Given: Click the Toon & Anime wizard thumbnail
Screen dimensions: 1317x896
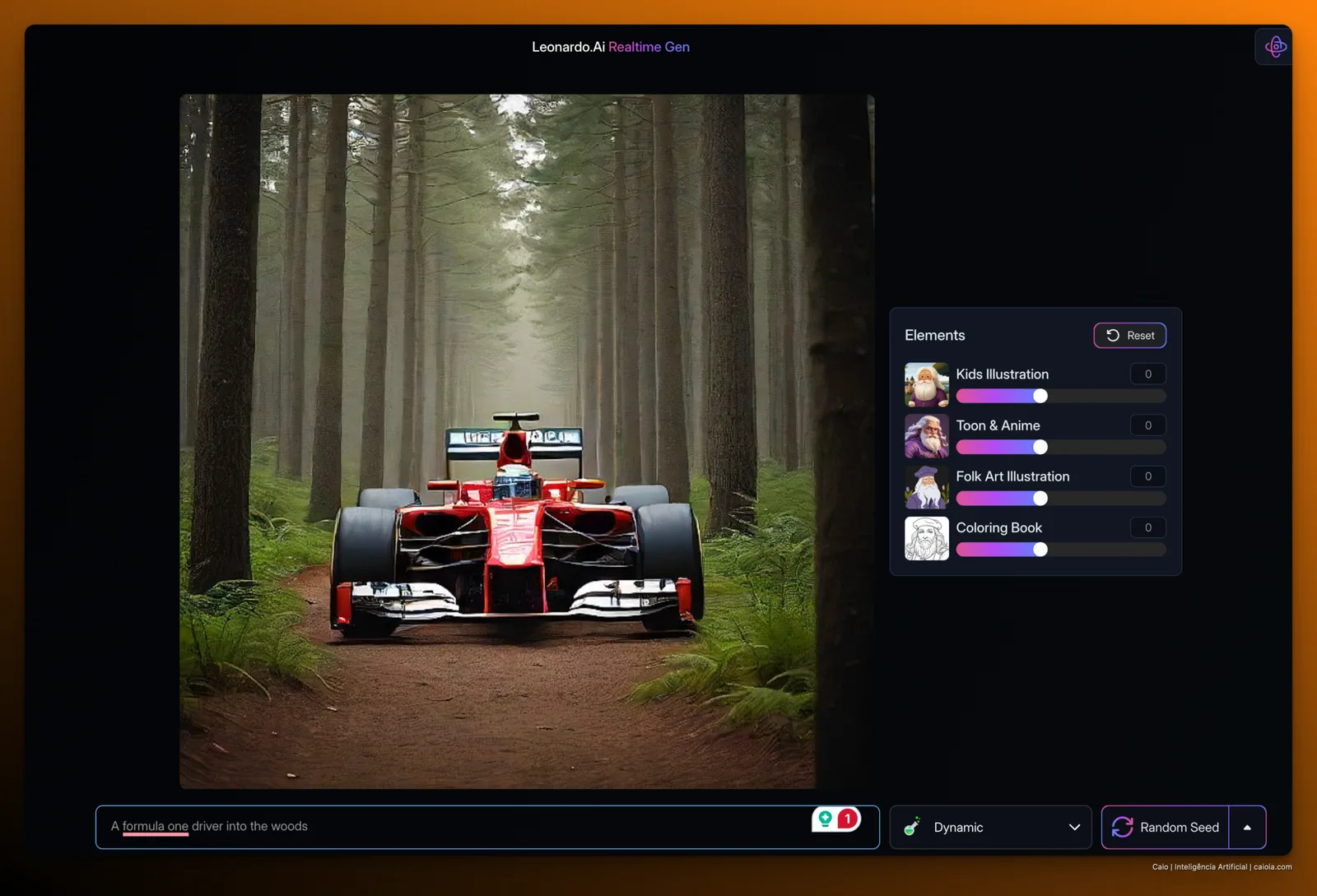Looking at the screenshot, I should point(927,436).
